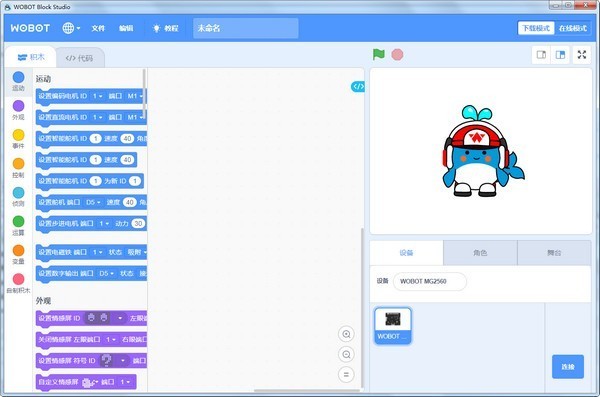
Task: Select the 角色 sprite tab
Action: click(480, 253)
